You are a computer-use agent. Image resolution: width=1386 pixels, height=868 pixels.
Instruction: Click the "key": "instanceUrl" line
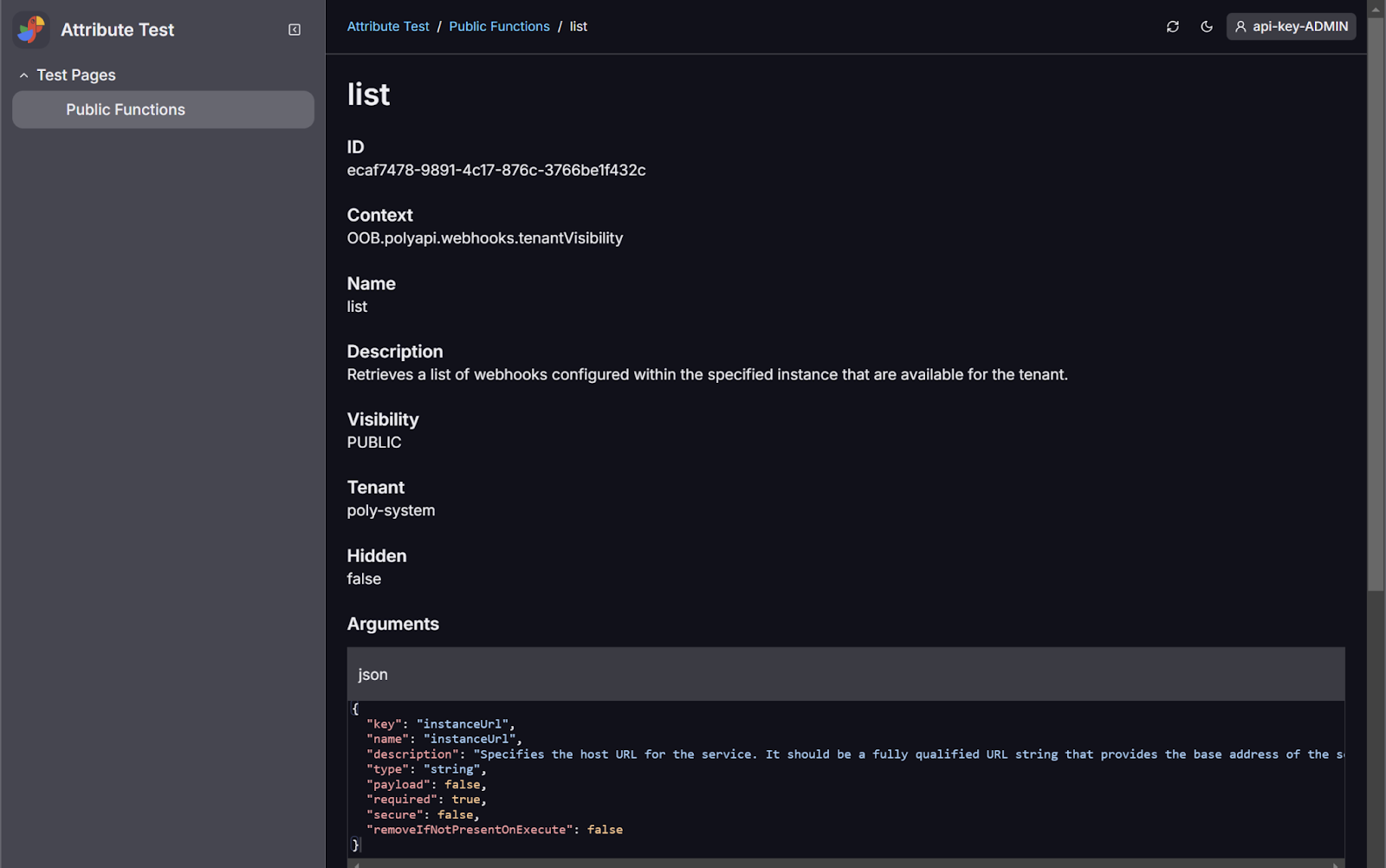(441, 724)
